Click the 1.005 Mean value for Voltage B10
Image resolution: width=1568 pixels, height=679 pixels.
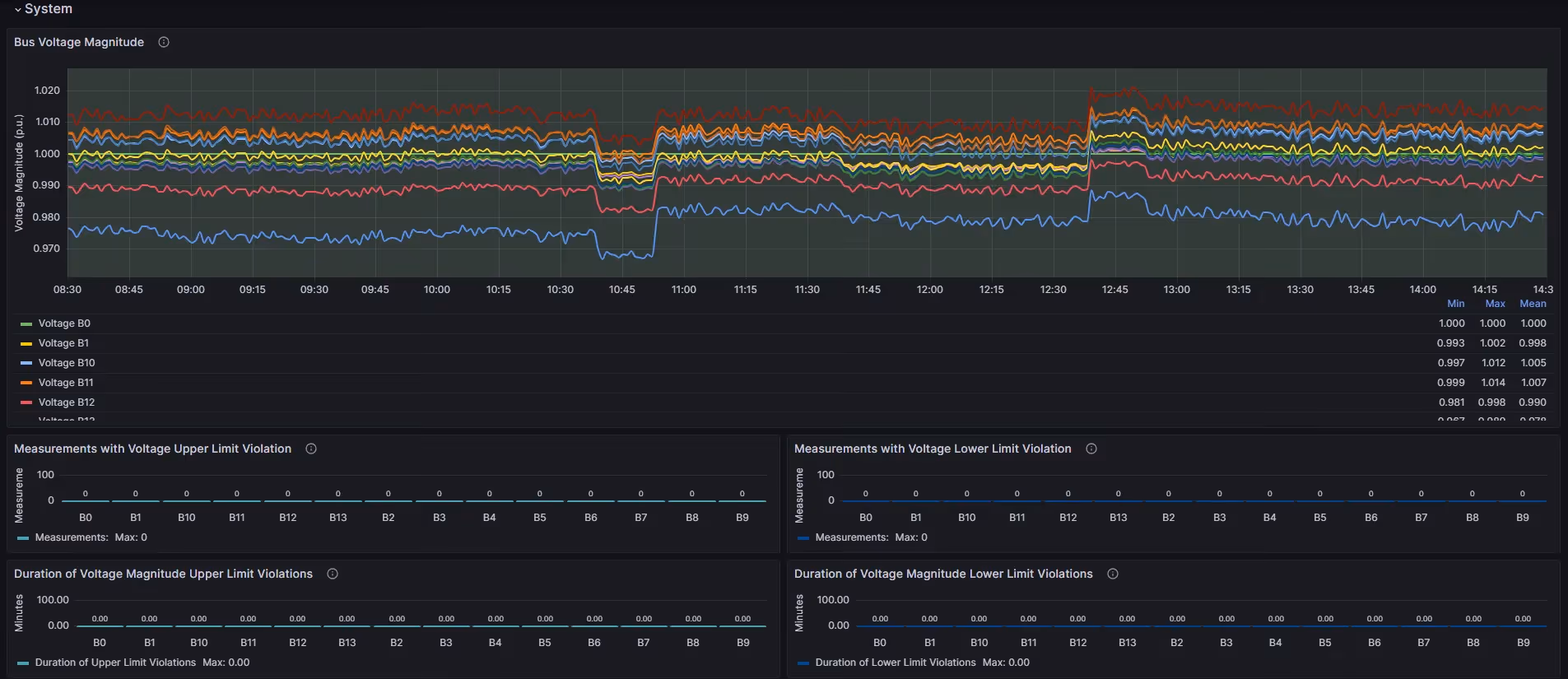(1533, 363)
